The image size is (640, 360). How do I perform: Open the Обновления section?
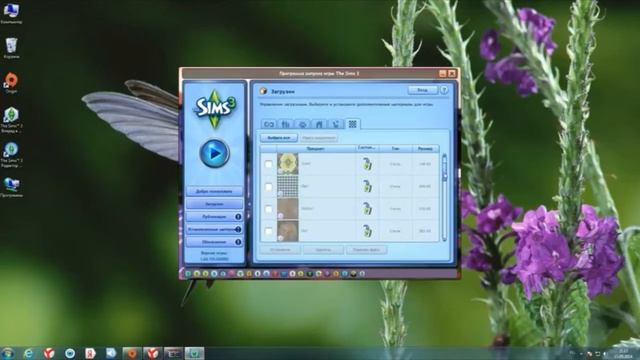click(214, 242)
